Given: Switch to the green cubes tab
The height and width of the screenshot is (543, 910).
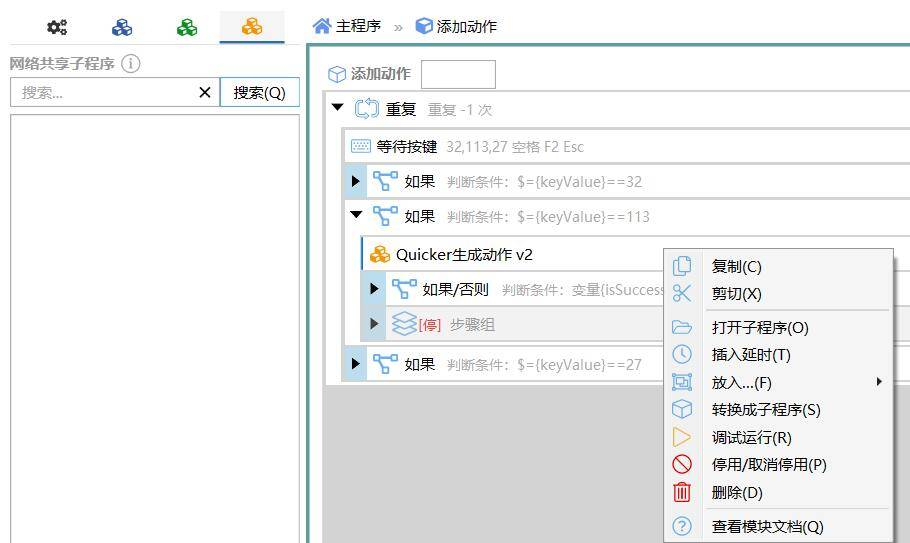Looking at the screenshot, I should click(x=187, y=27).
